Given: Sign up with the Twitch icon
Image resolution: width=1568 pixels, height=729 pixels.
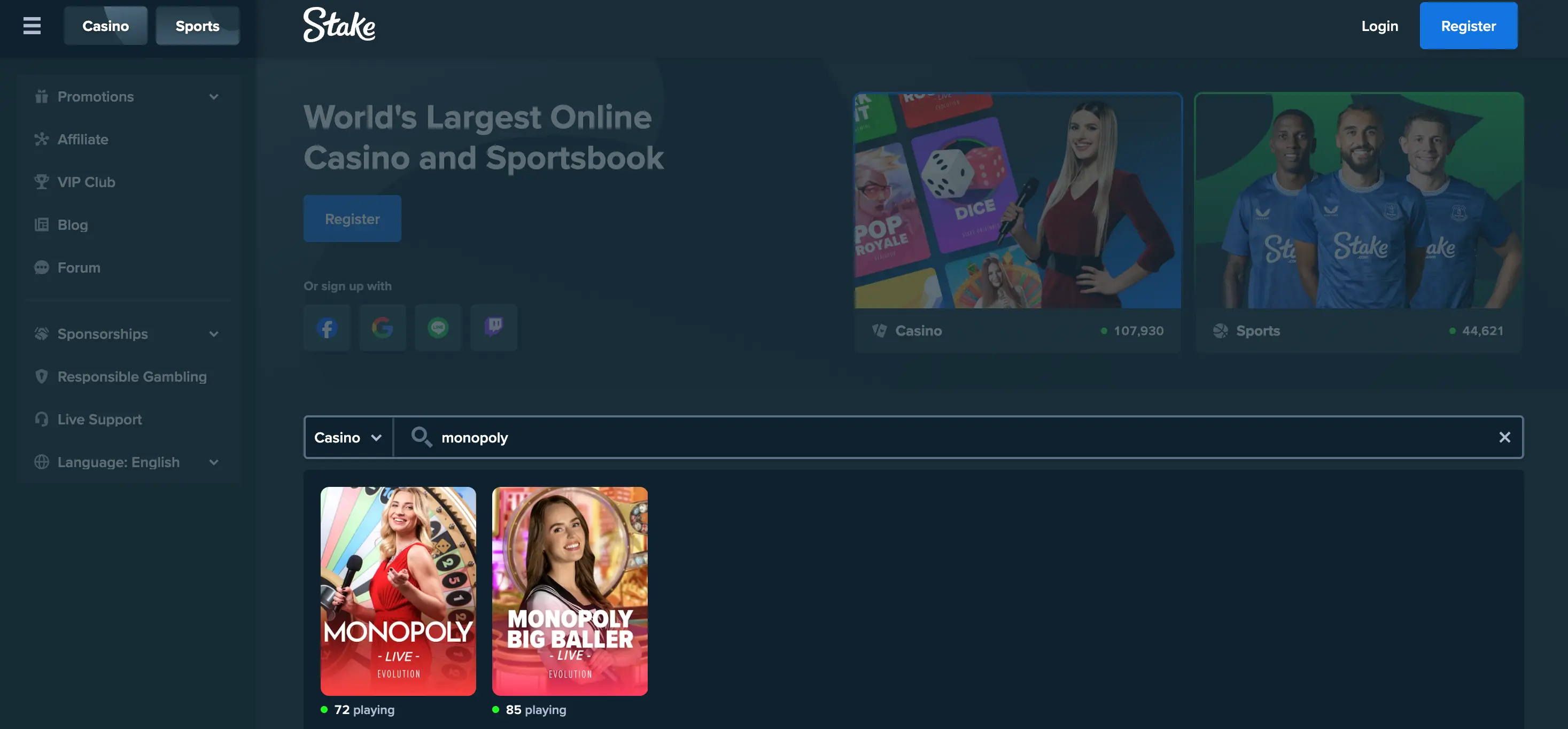Looking at the screenshot, I should click(494, 328).
